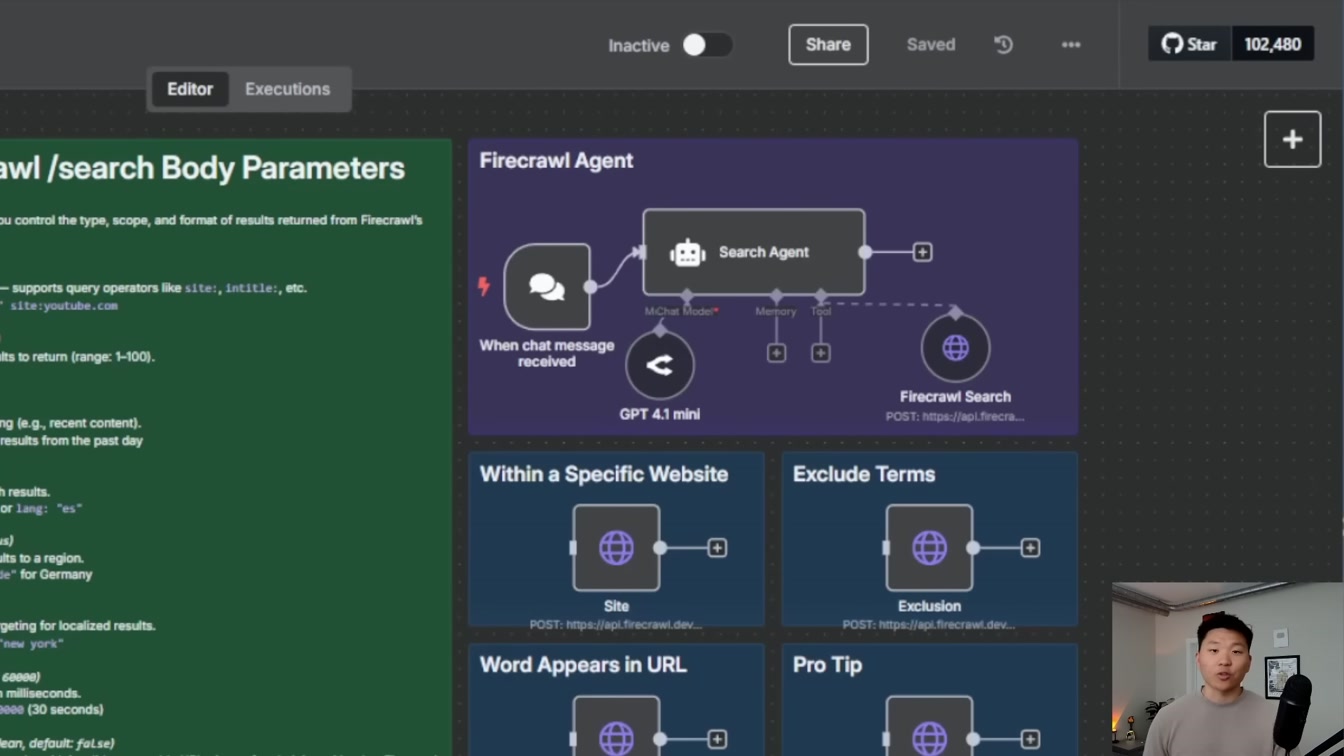Viewport: 1344px width, 756px height.
Task: Click the GitHub Star button
Action: pyautogui.click(x=1190, y=45)
